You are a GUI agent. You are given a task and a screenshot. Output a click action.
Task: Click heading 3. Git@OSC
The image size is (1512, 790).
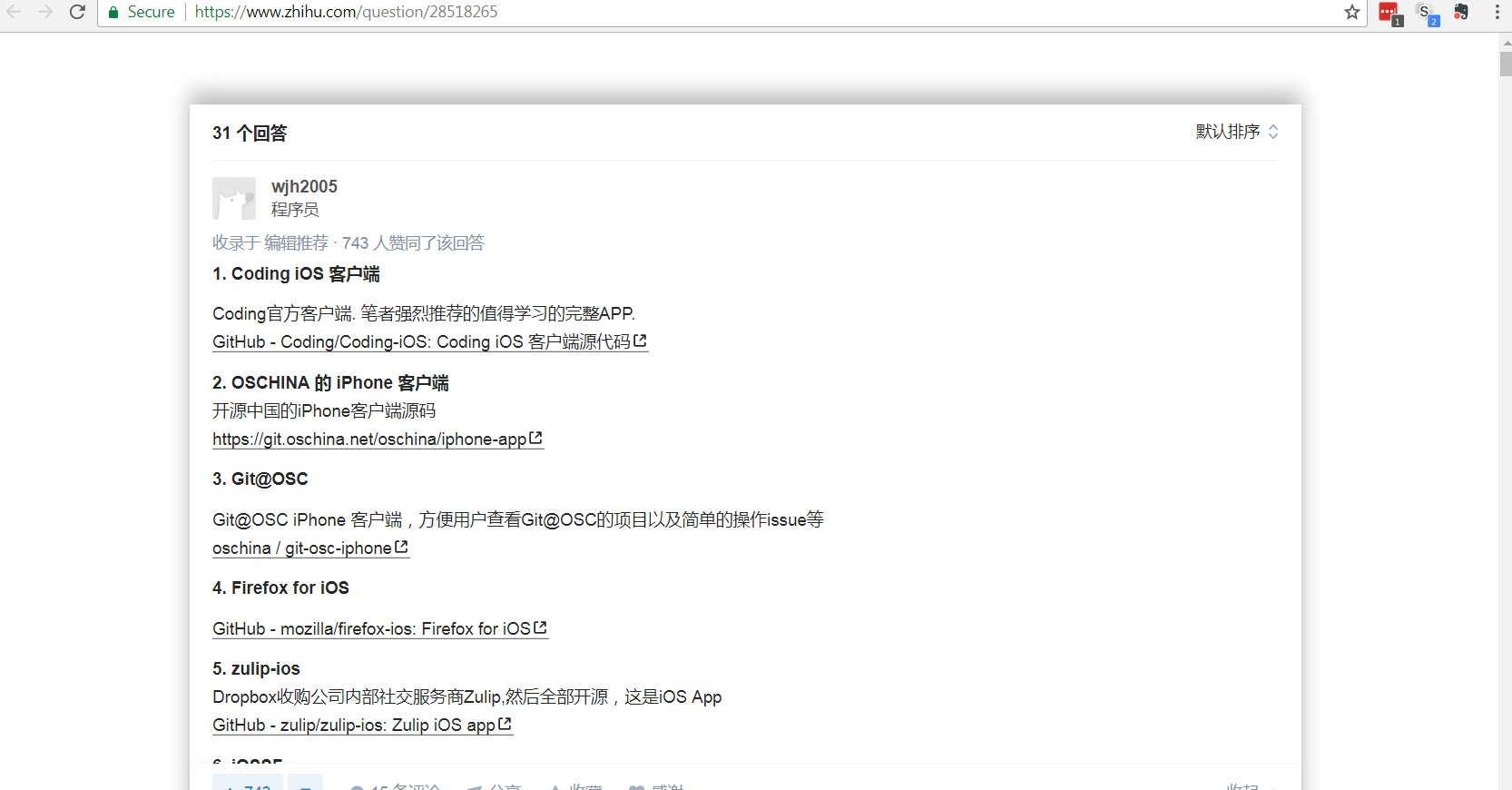click(x=260, y=479)
